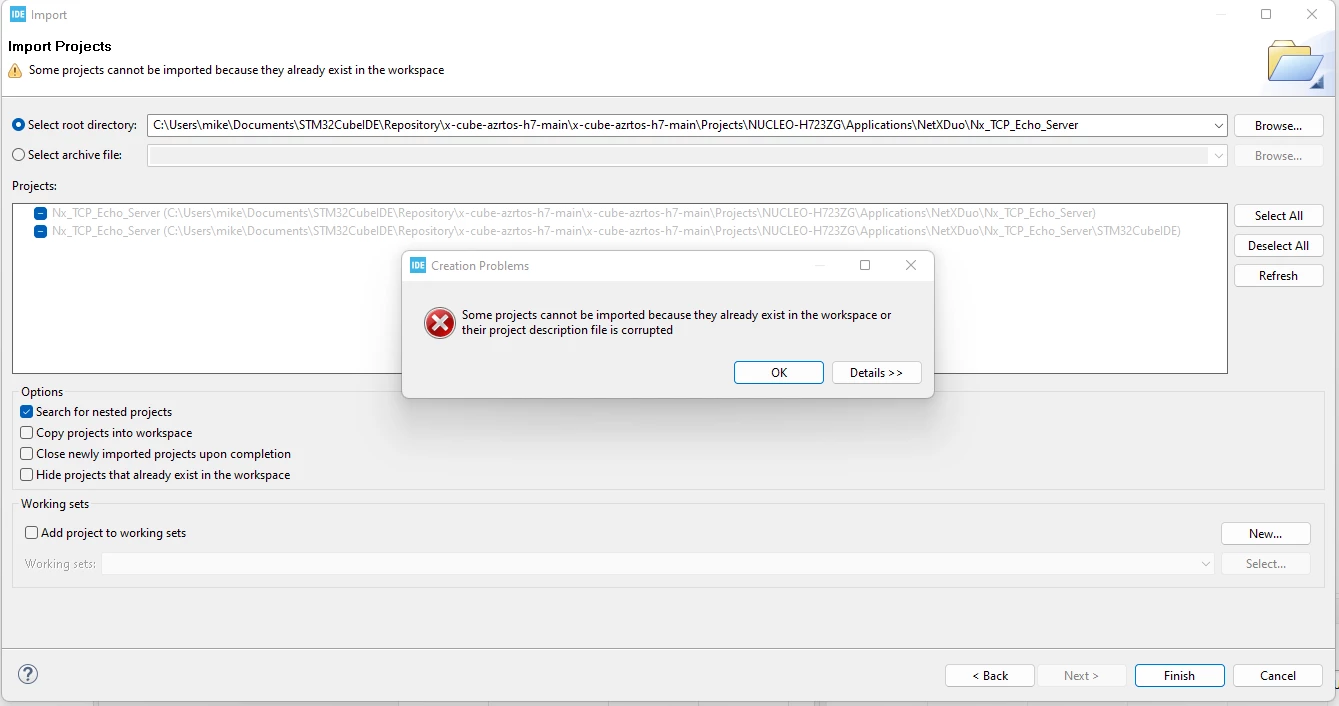The height and width of the screenshot is (706, 1339).
Task: Maximize the Creation Problems dialog
Action: pos(865,265)
